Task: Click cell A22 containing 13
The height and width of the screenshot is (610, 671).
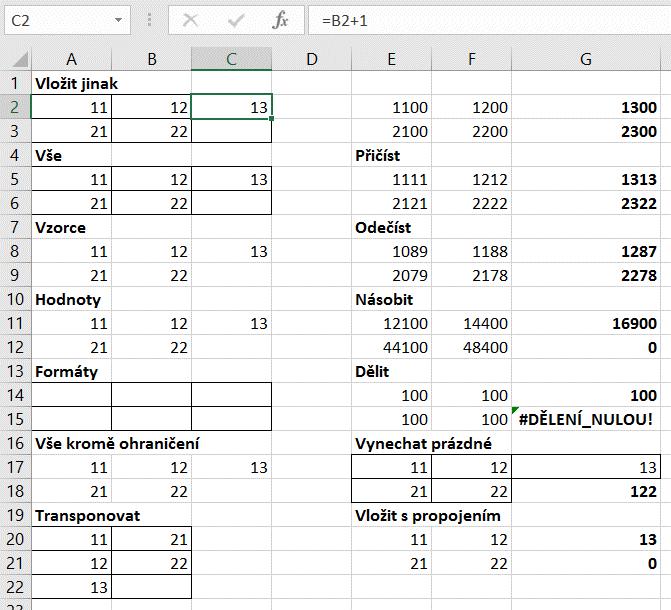Action: [x=71, y=587]
